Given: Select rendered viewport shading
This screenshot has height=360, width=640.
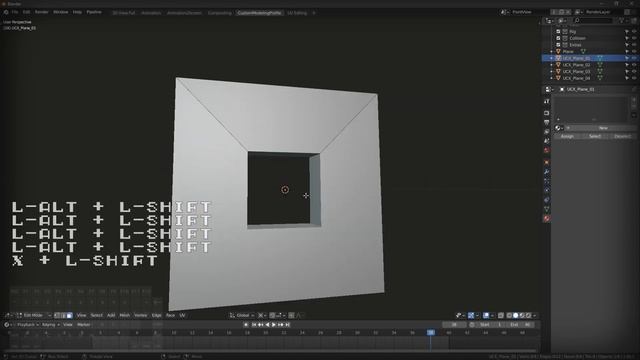Looking at the screenshot, I should [529, 315].
